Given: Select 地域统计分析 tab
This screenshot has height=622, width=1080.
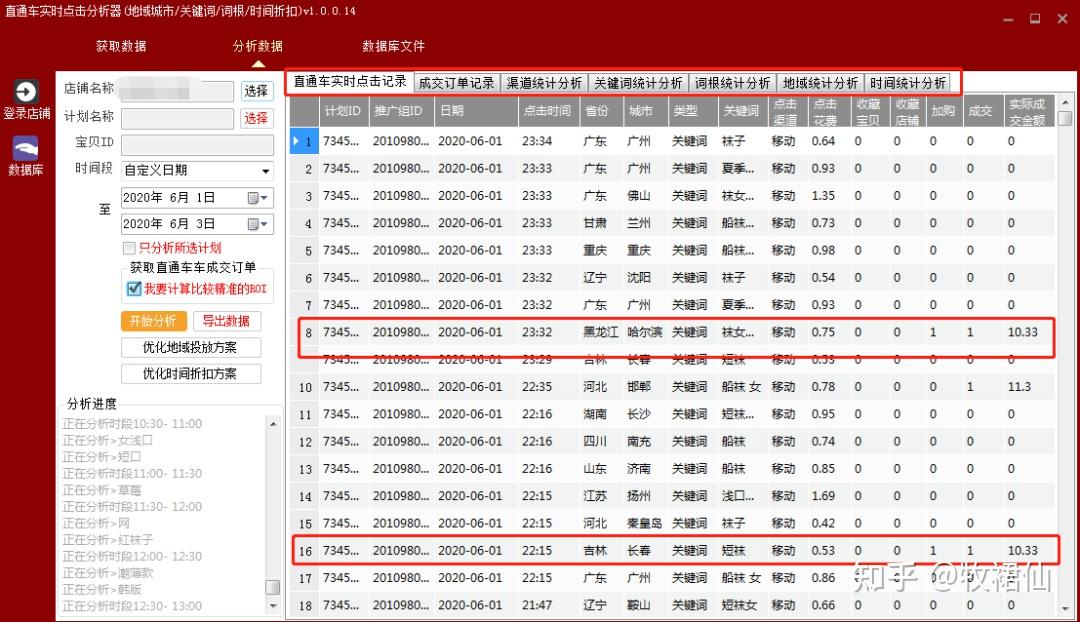Looking at the screenshot, I should [x=820, y=83].
